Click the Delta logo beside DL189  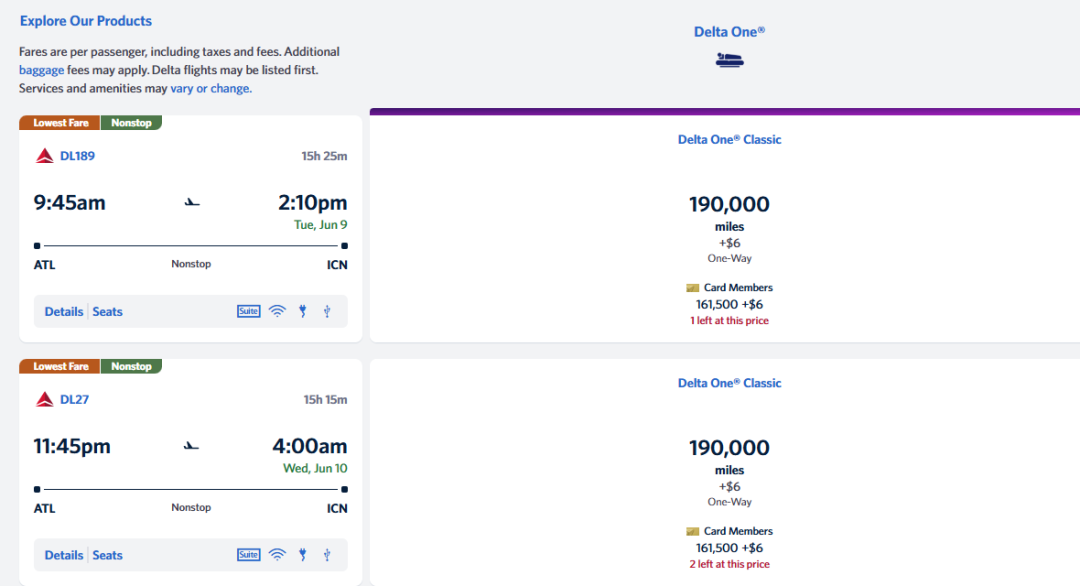click(44, 156)
